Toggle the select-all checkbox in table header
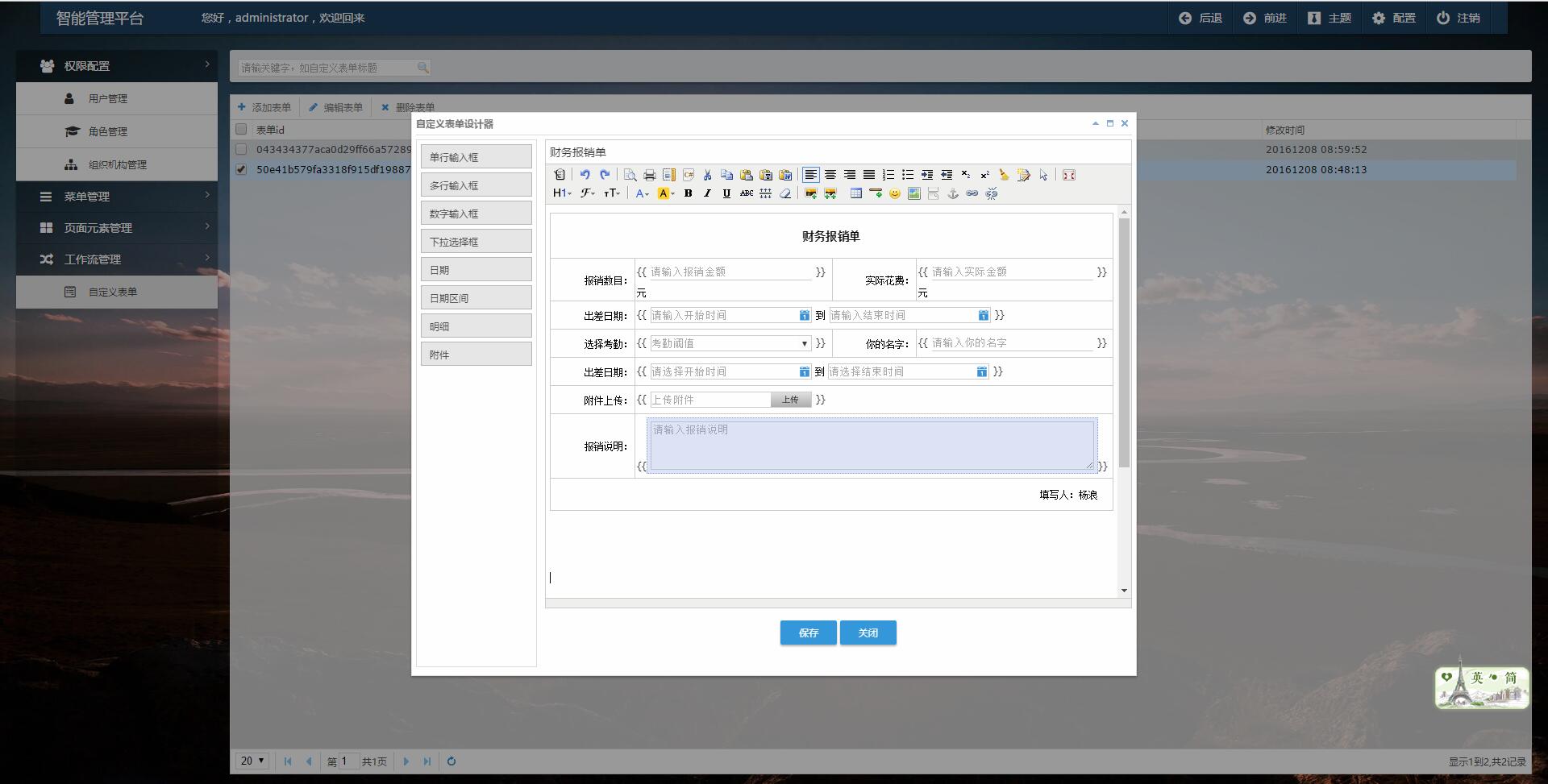The image size is (1548, 784). (x=241, y=129)
